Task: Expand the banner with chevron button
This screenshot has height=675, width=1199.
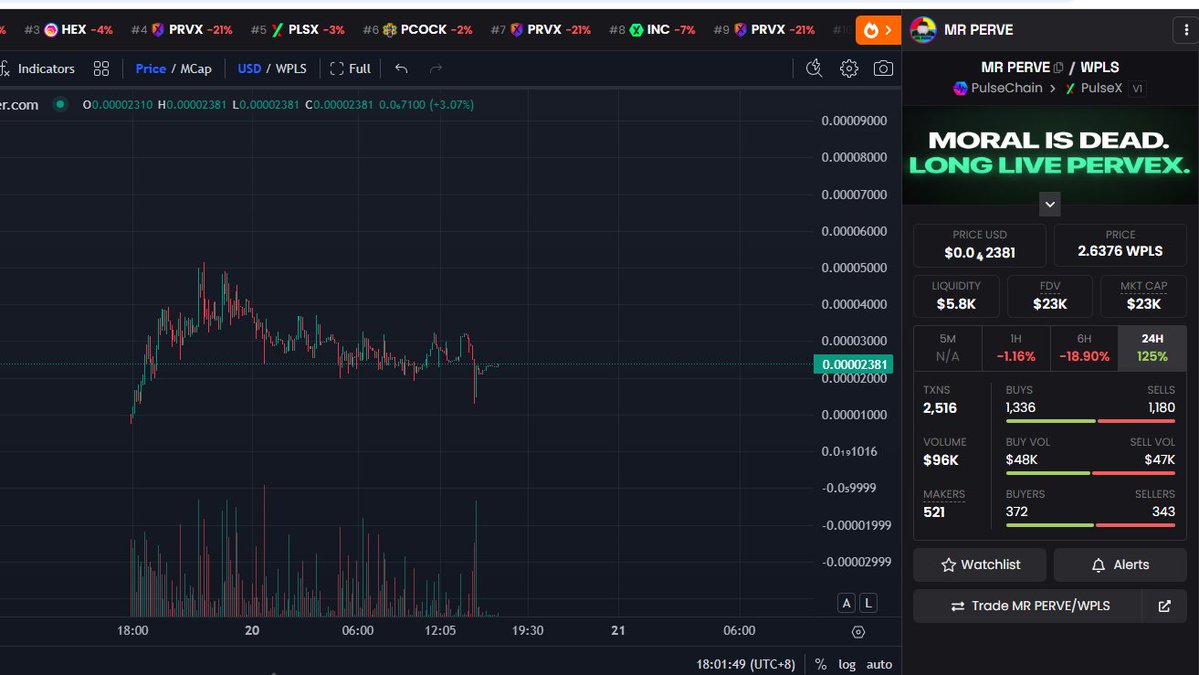Action: pos(1050,204)
